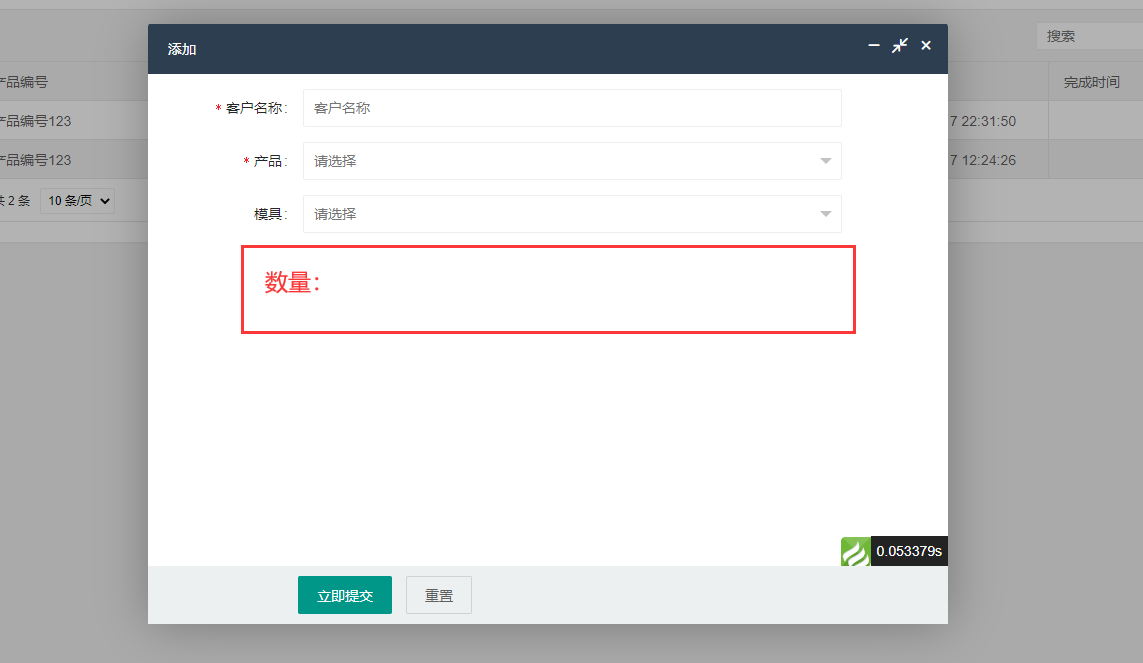Click the 22:31:50 time cell
The image size is (1143, 663).
point(983,121)
